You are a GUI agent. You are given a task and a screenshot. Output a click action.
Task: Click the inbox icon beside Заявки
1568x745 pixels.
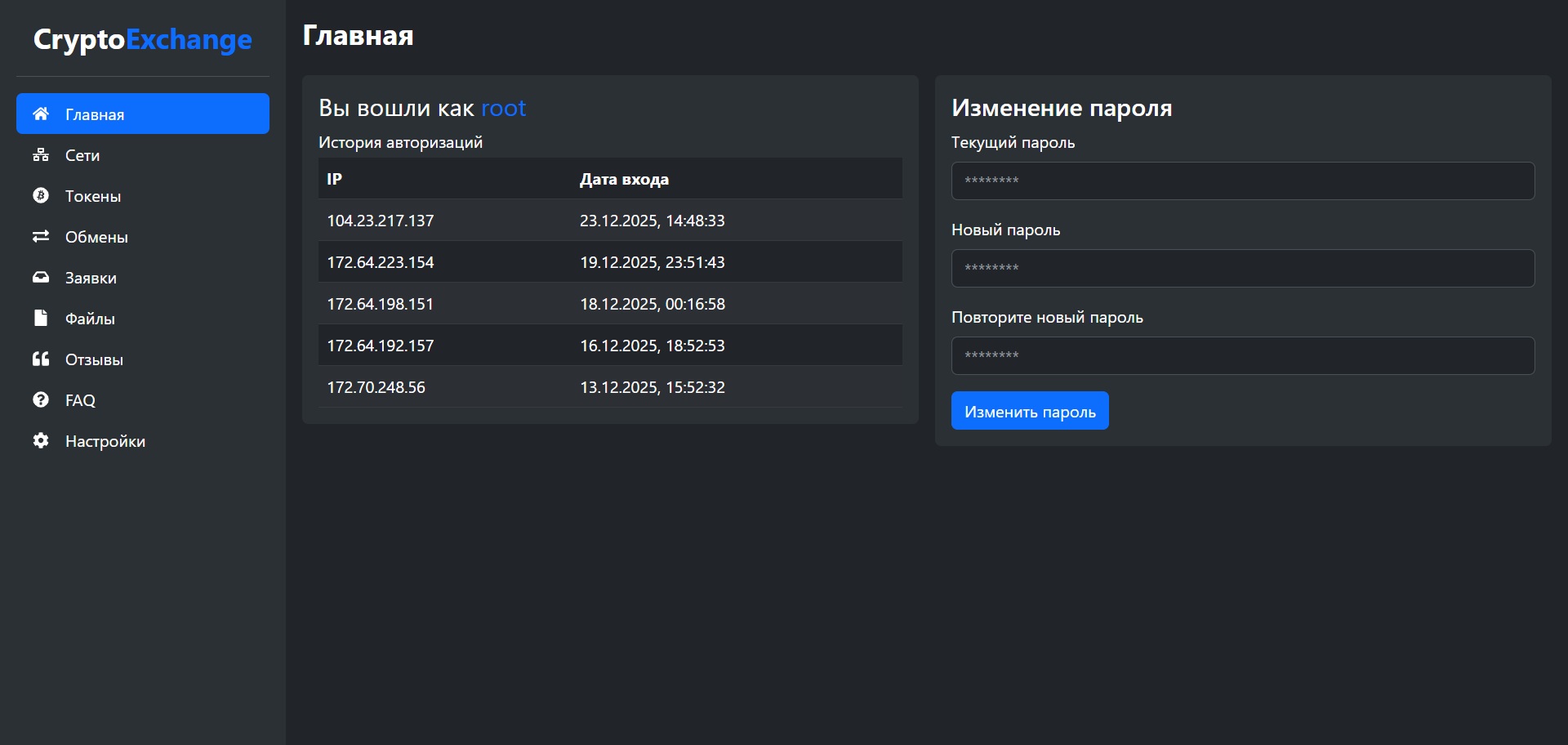point(41,278)
